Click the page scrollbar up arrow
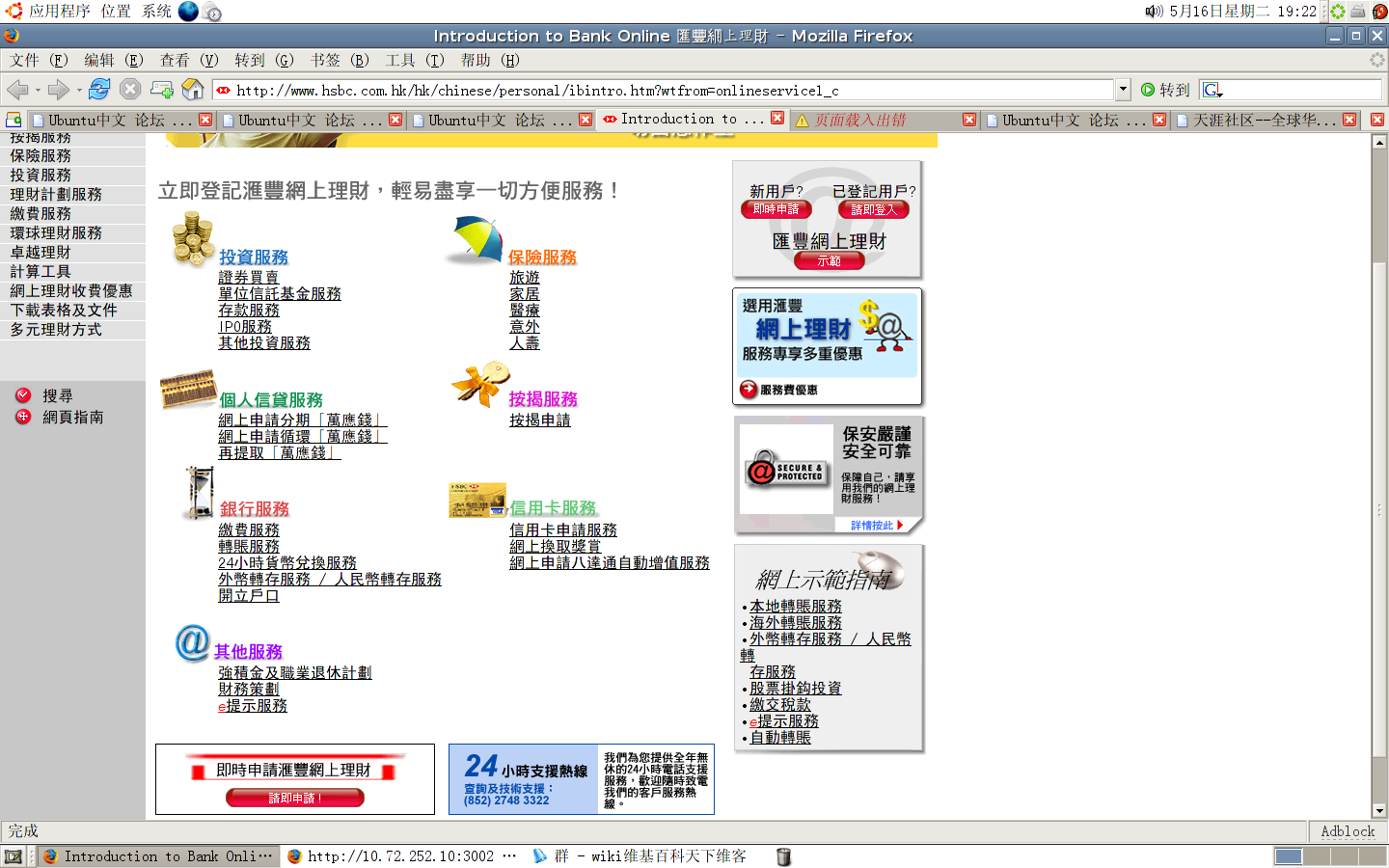Image resolution: width=1389 pixels, height=868 pixels. [1379, 142]
